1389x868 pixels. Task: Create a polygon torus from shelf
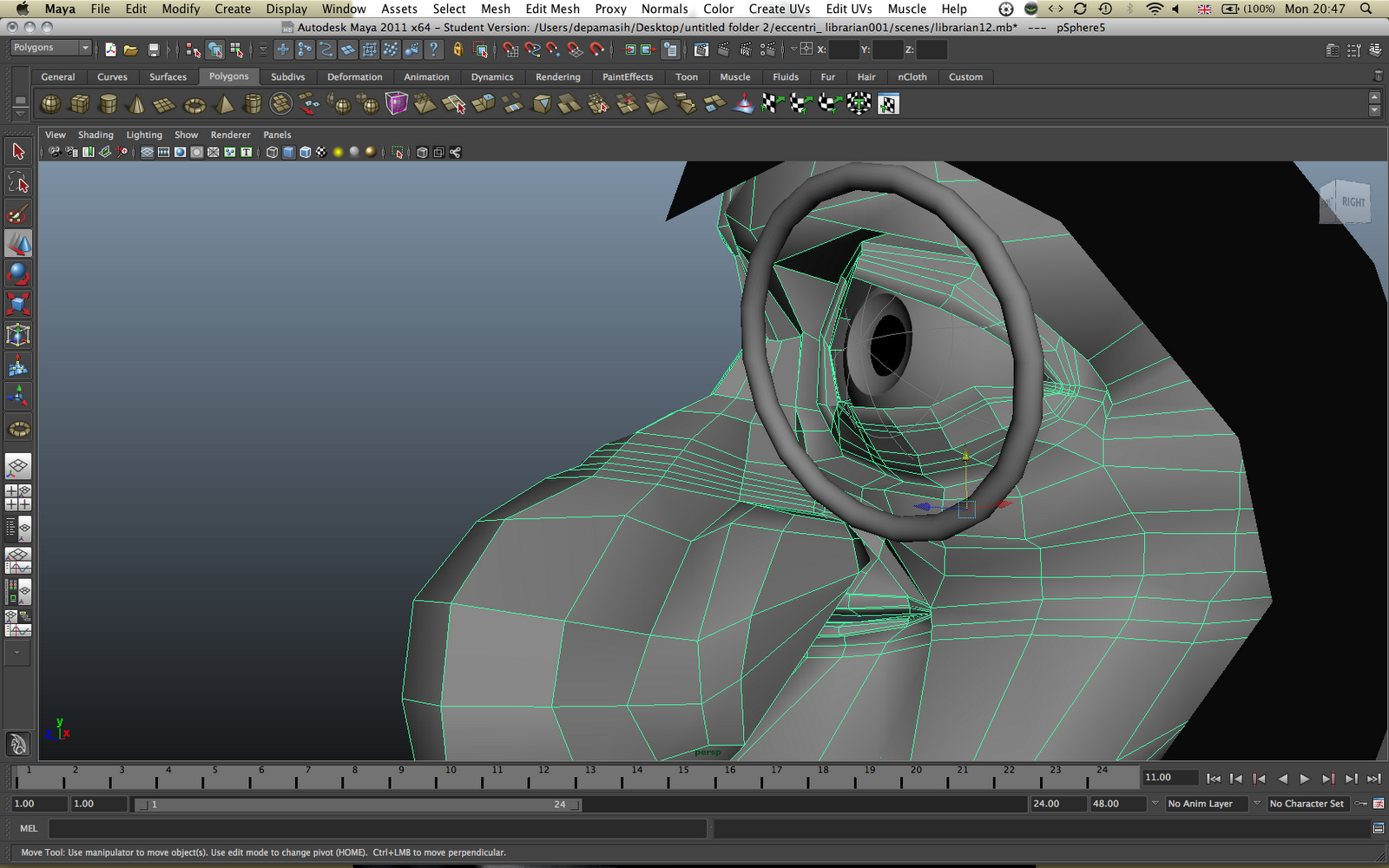point(194,105)
